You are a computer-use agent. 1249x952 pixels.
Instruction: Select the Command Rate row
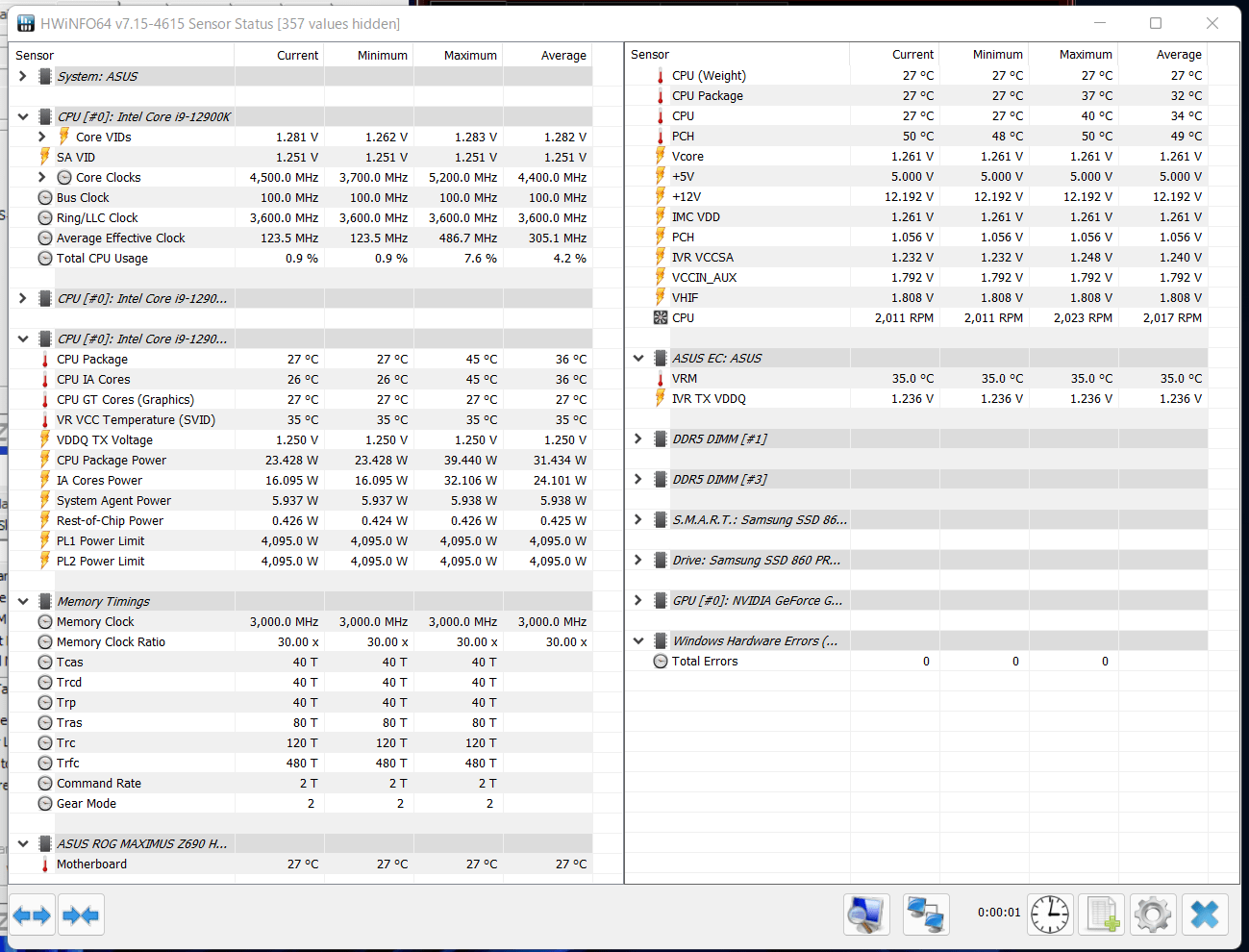(x=301, y=783)
